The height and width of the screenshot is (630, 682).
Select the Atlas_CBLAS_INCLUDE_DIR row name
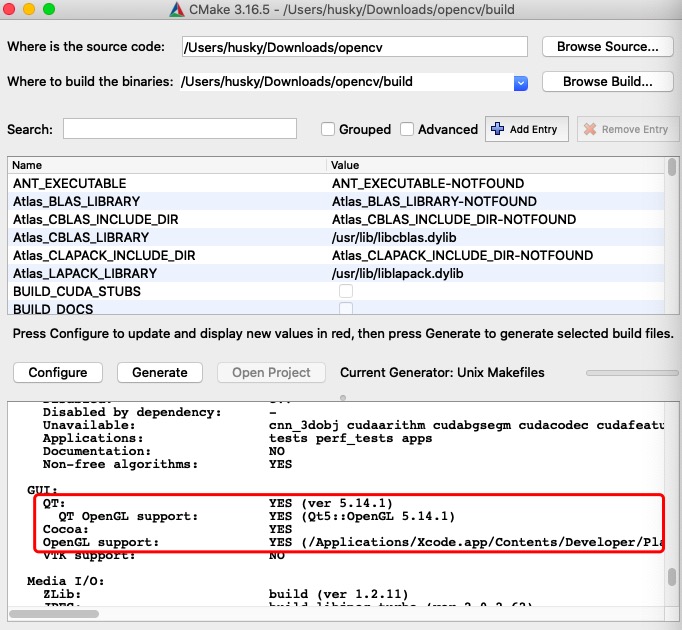pyautogui.click(x=96, y=219)
